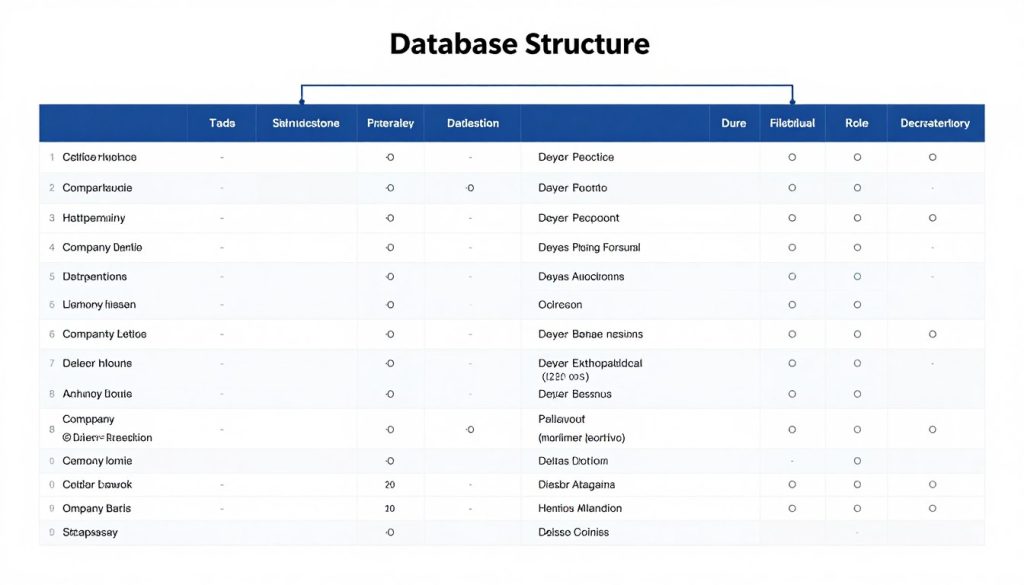Select Decreaterliory circle in Deyer Pecpoont row

pos(933,218)
